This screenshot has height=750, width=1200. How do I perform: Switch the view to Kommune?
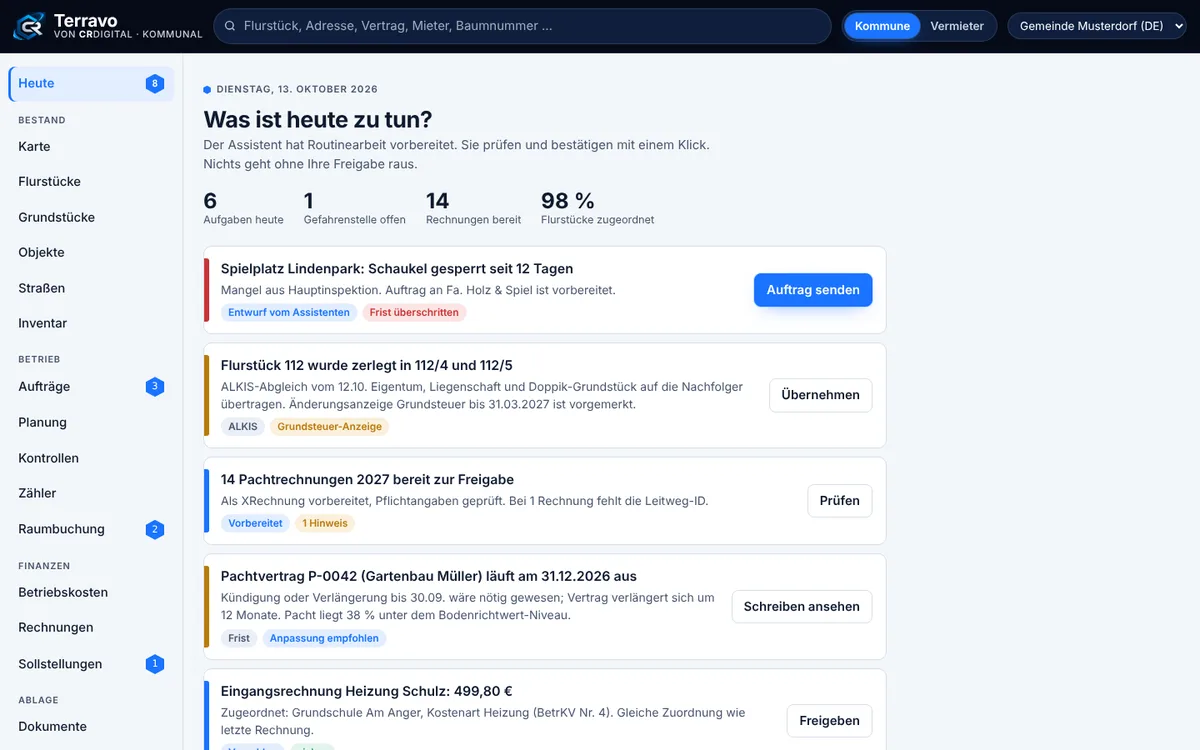coord(882,26)
